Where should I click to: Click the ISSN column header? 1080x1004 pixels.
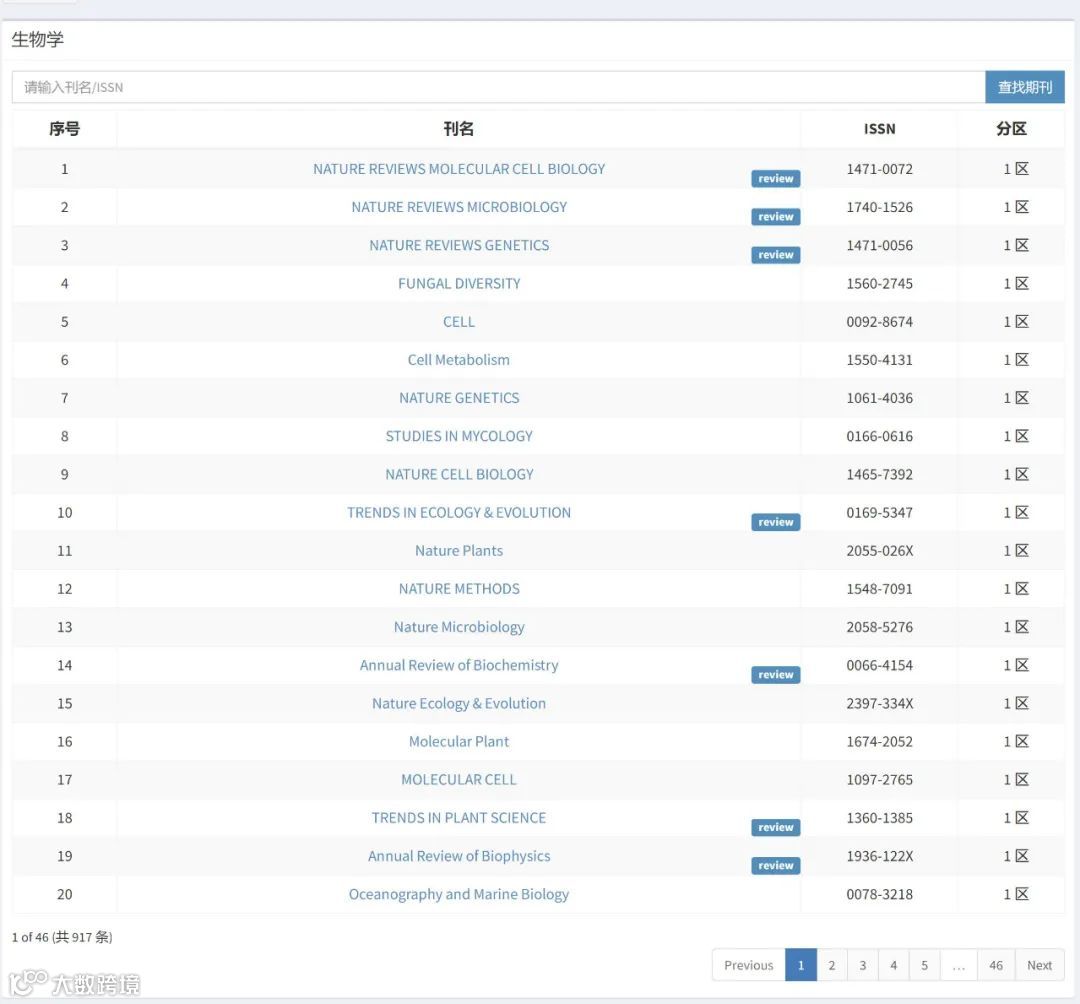coord(880,129)
